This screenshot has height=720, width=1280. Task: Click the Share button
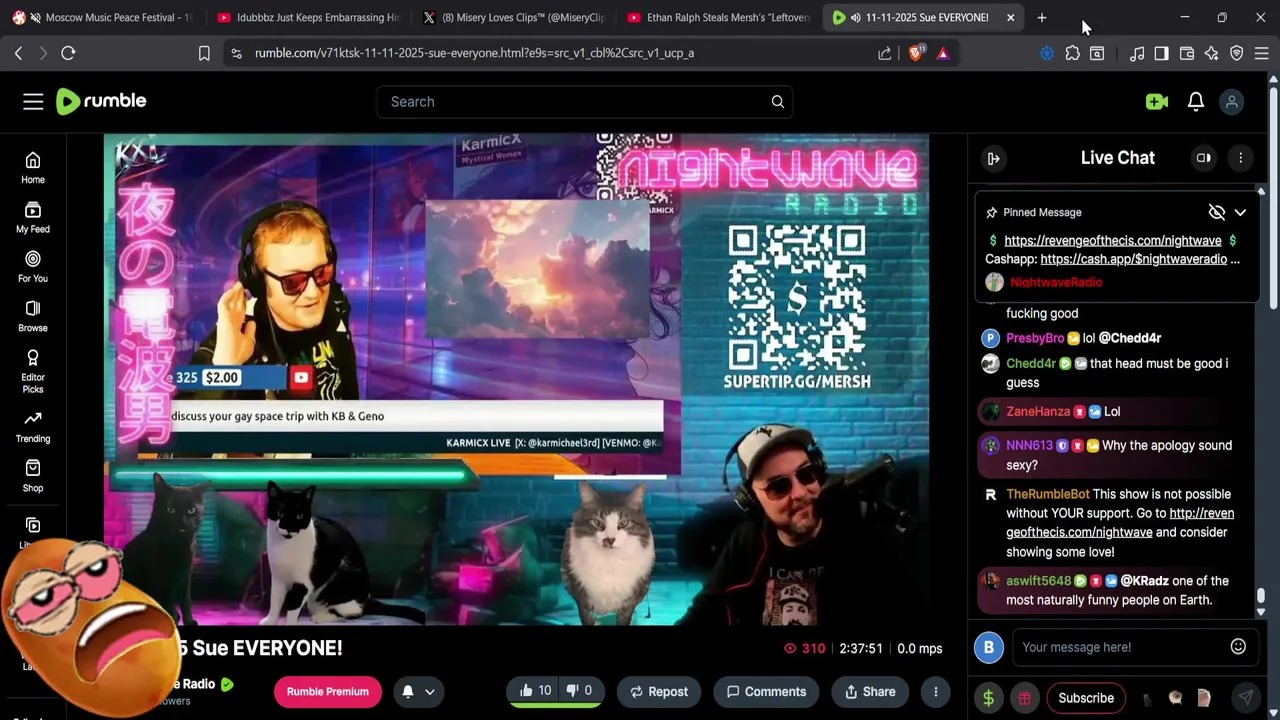tap(870, 691)
